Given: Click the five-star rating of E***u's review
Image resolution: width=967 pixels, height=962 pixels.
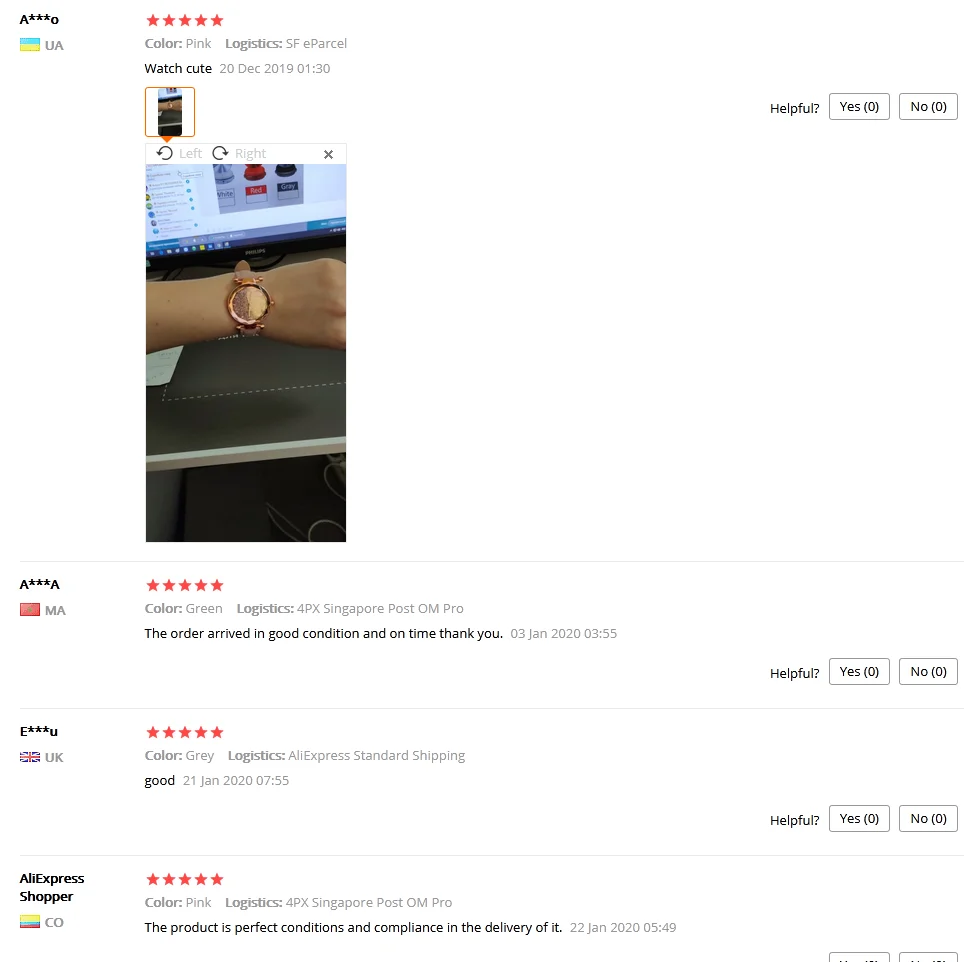Looking at the screenshot, I should pos(184,732).
